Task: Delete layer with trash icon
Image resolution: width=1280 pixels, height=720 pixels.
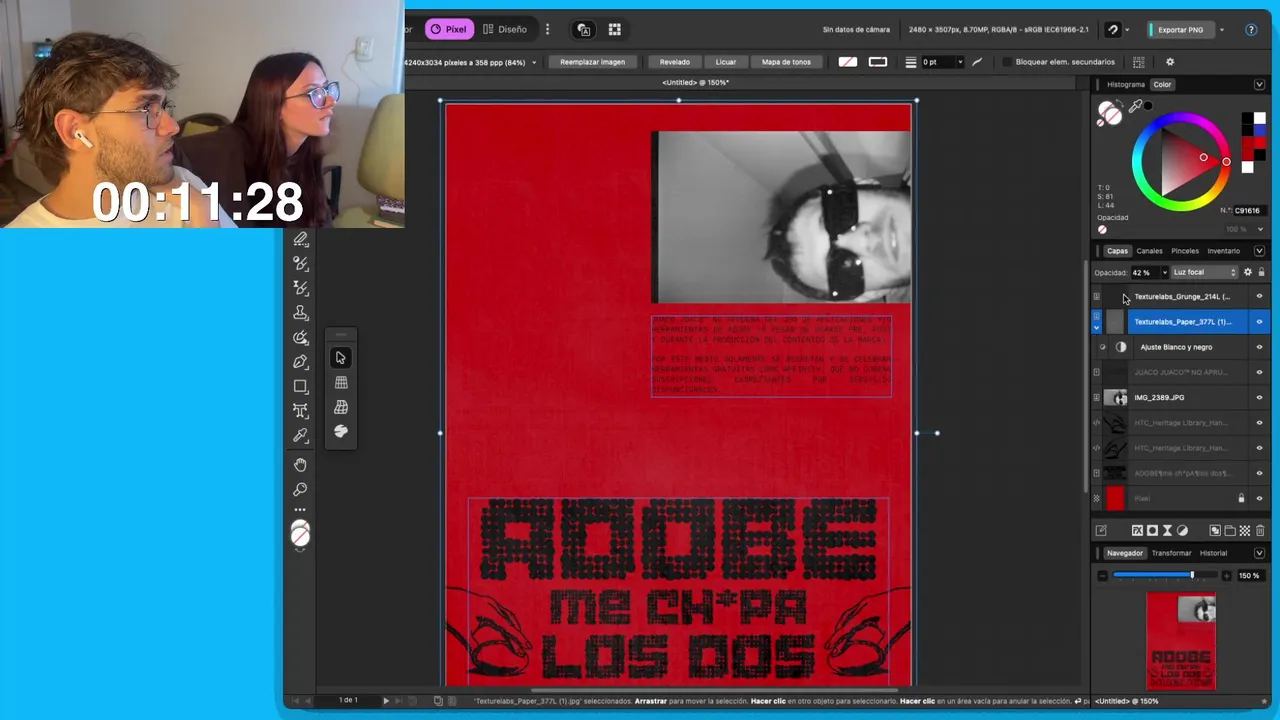Action: coord(1260,531)
